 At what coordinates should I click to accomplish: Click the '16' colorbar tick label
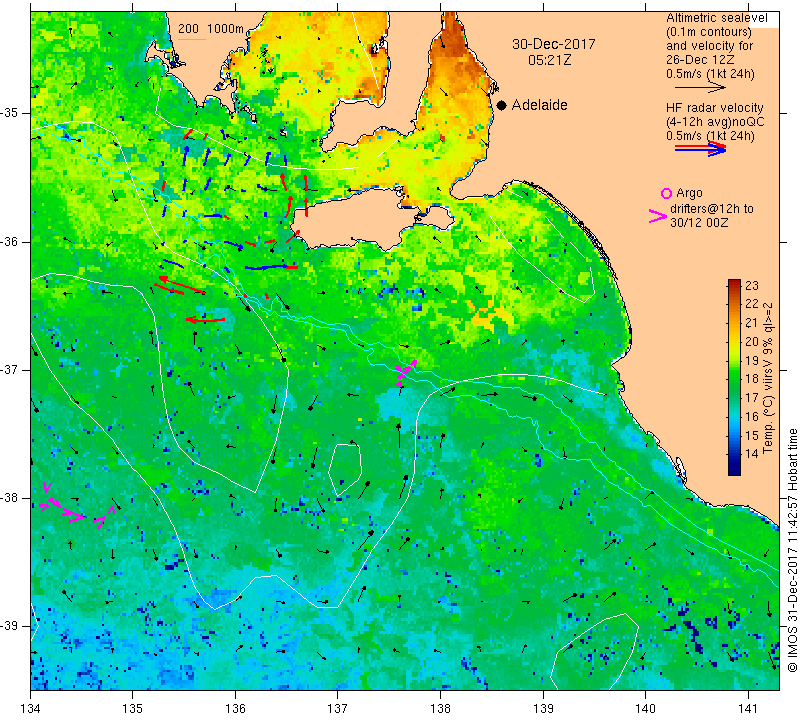[752, 416]
